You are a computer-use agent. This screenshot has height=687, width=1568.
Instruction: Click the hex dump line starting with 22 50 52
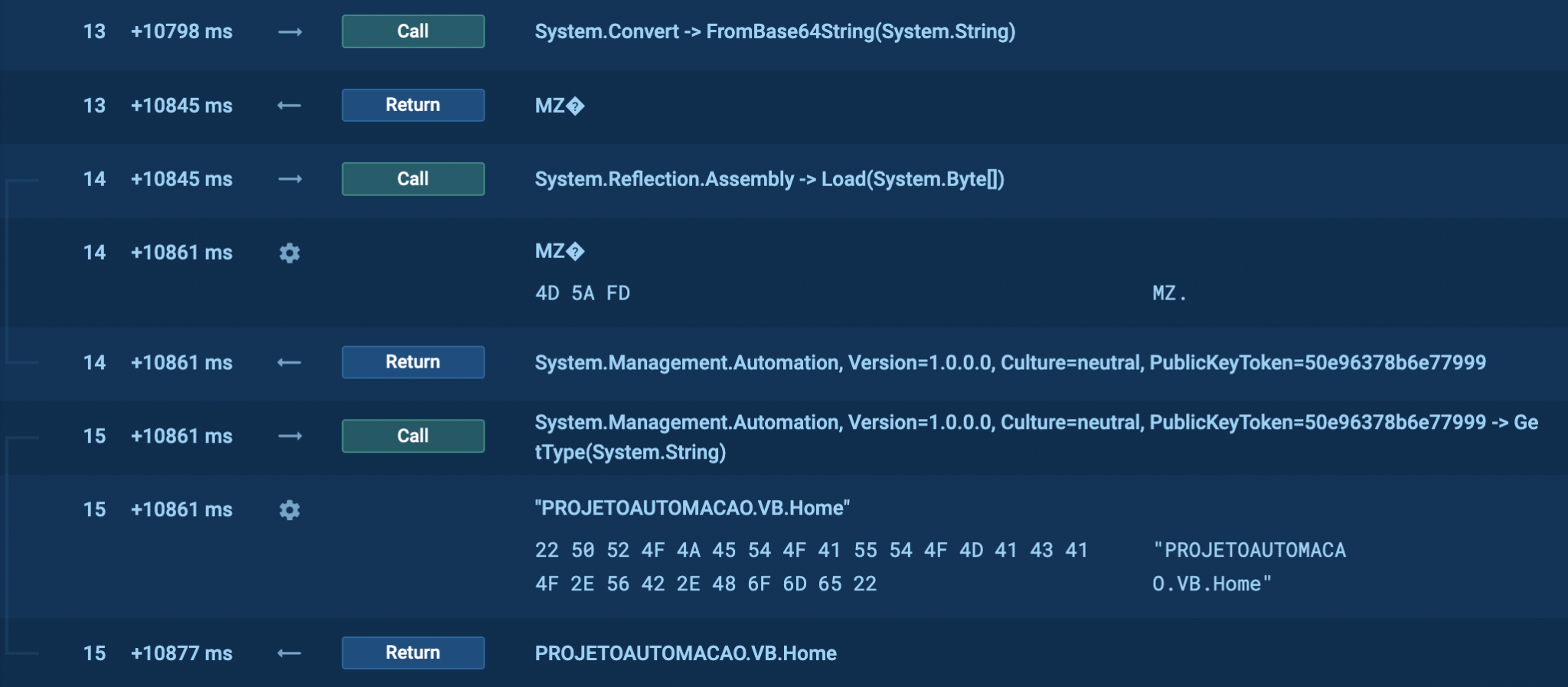pyautogui.click(x=811, y=550)
